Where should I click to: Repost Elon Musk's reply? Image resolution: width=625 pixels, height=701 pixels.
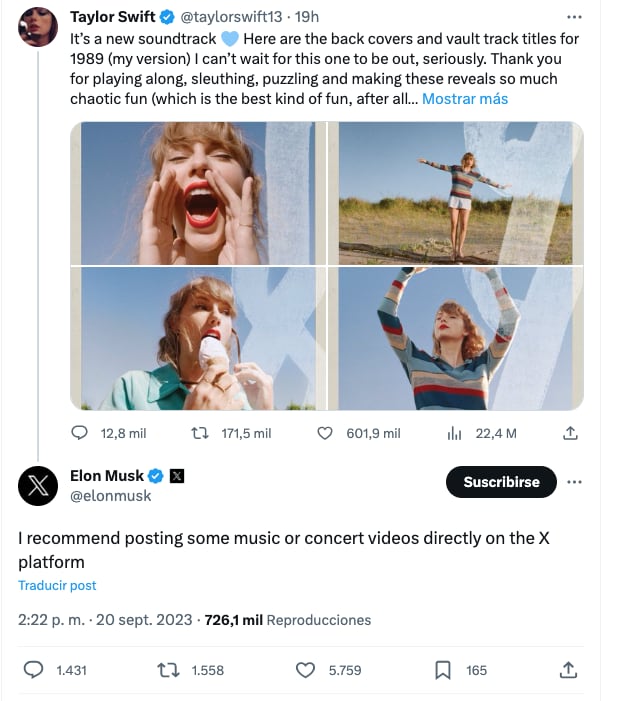click(x=168, y=670)
